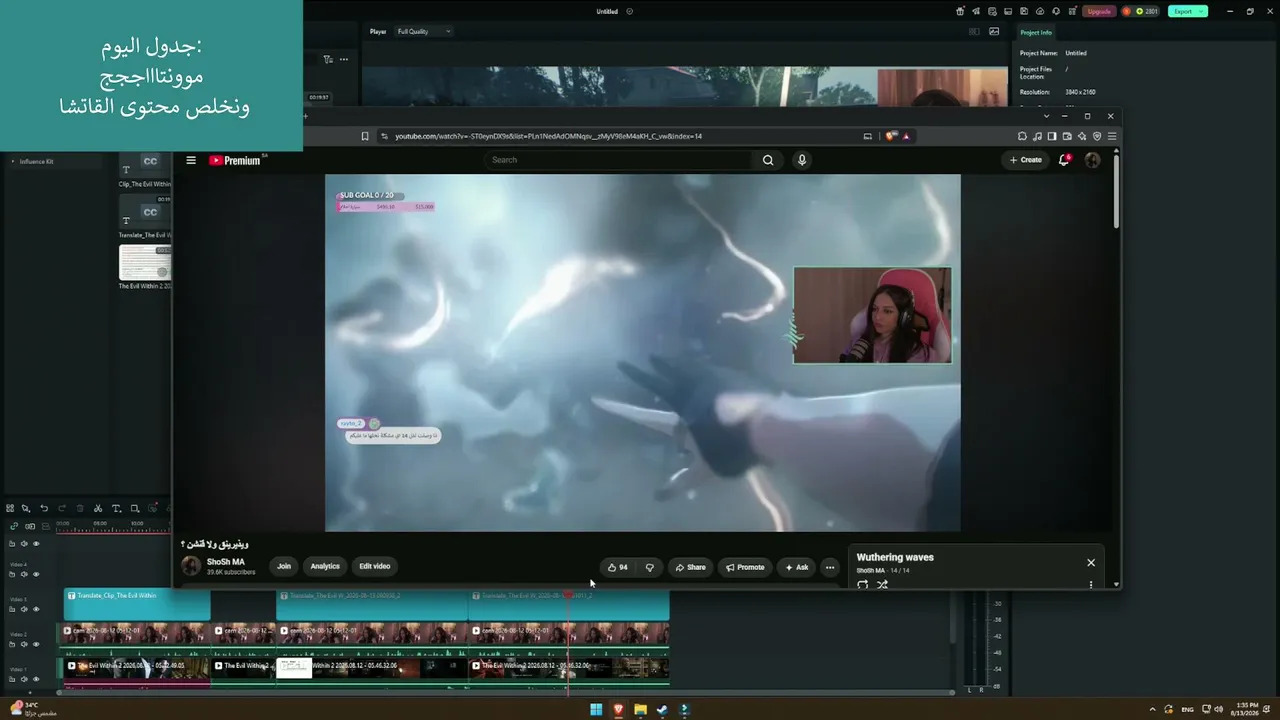Open the playlist panel options menu
1280x720 pixels.
(1091, 585)
